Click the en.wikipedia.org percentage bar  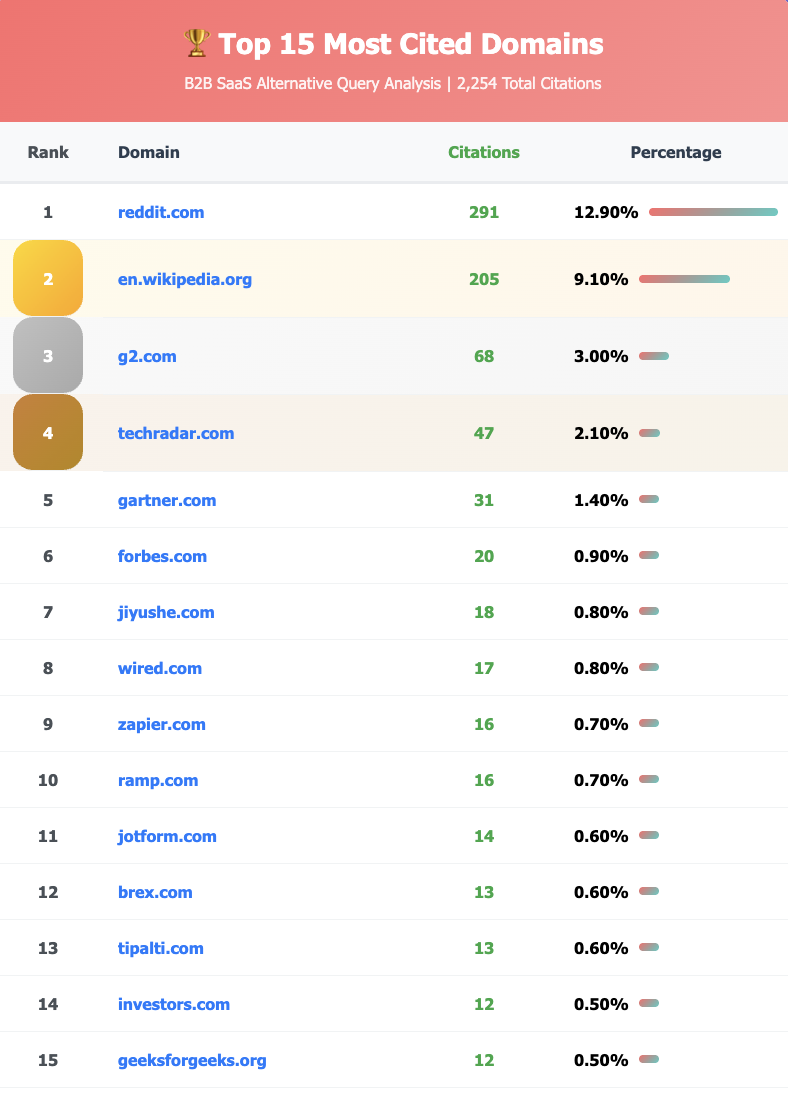tap(684, 279)
